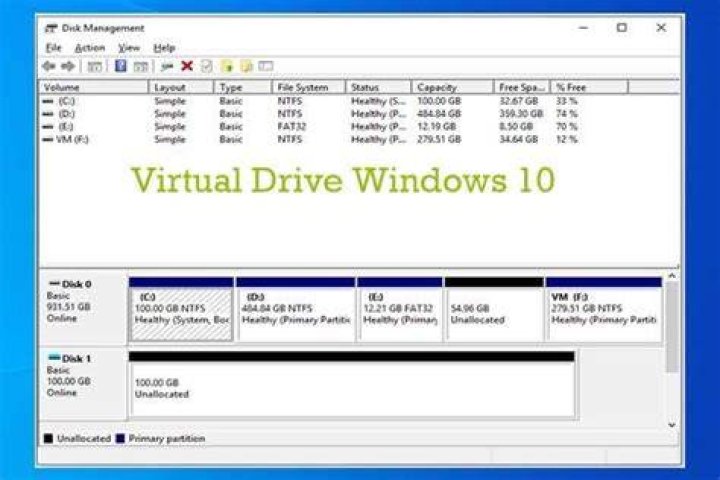Click the second yellow folder icon in the toolbar
The image size is (720, 480).
tap(247, 67)
